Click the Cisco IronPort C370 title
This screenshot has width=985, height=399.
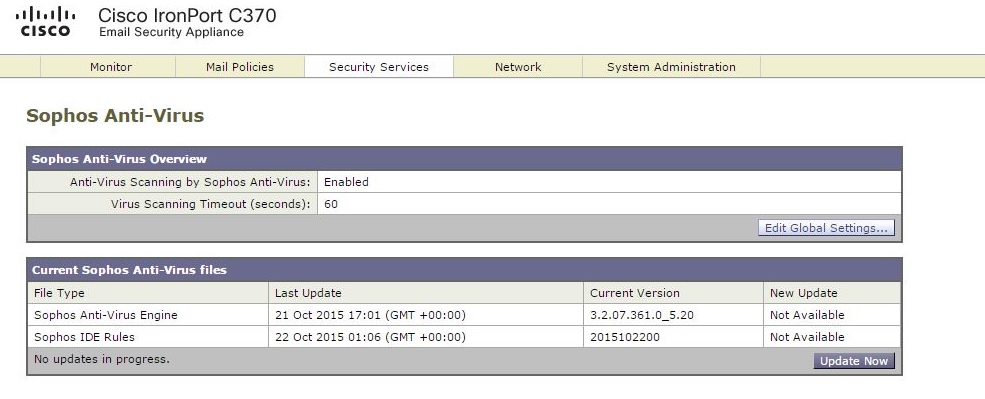pos(187,15)
